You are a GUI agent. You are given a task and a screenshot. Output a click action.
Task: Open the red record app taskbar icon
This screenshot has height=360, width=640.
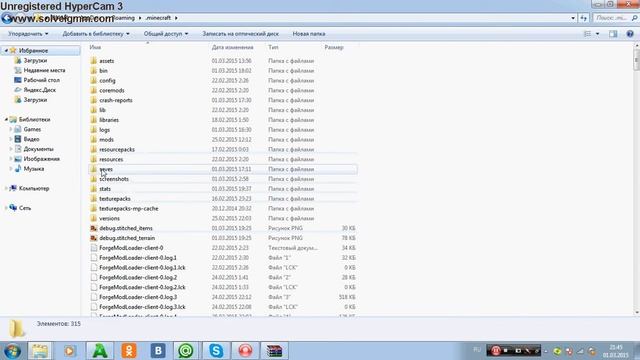[x=245, y=351]
